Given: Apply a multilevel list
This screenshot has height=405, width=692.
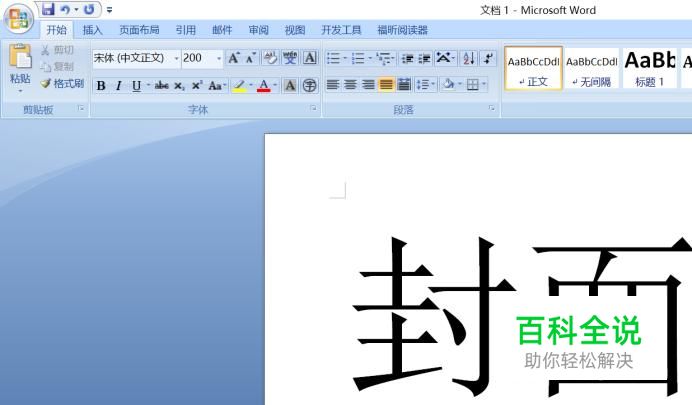Looking at the screenshot, I should 384,58.
